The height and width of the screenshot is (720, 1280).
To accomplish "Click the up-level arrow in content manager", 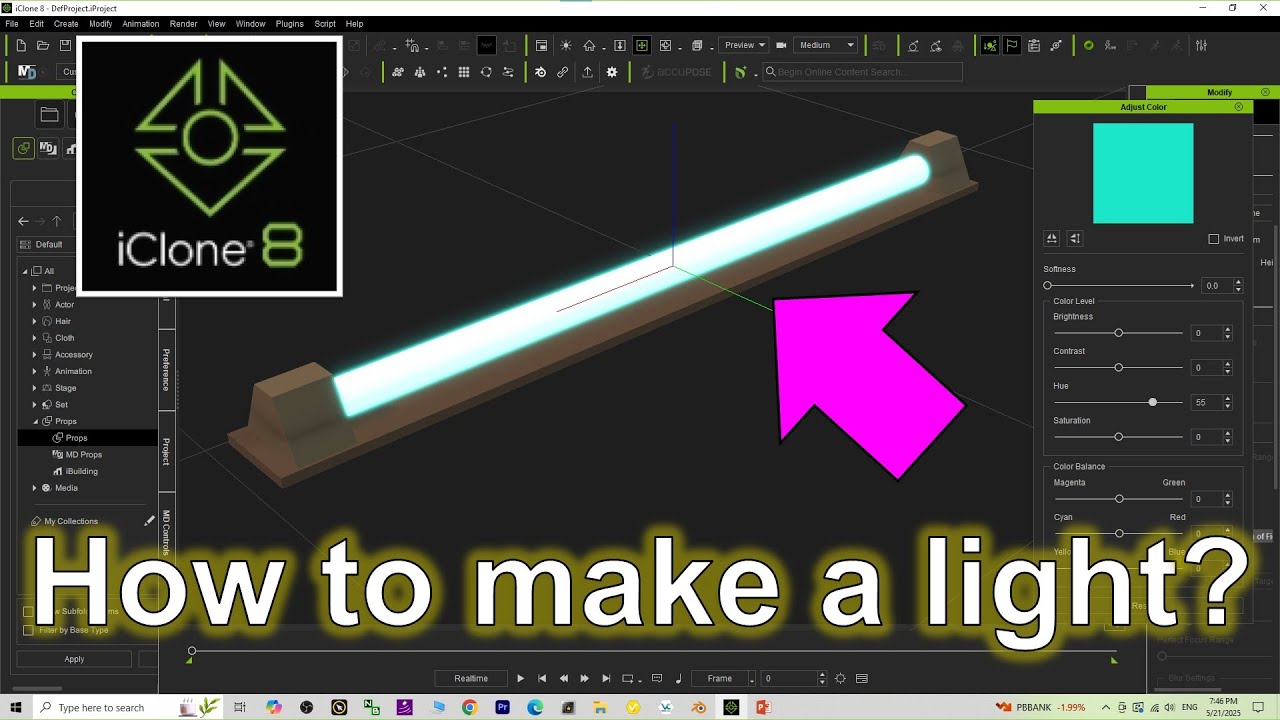I will [57, 221].
